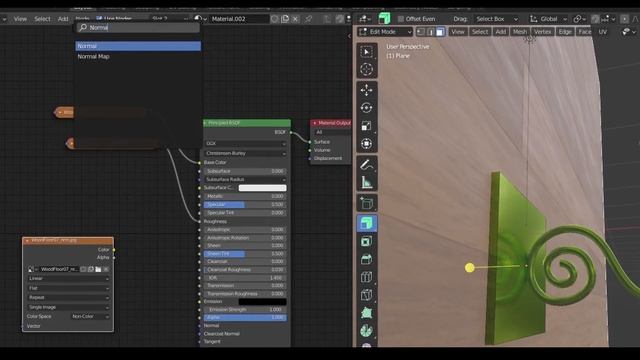
Task: Open the Drag Select Box dropdown
Action: (497, 19)
